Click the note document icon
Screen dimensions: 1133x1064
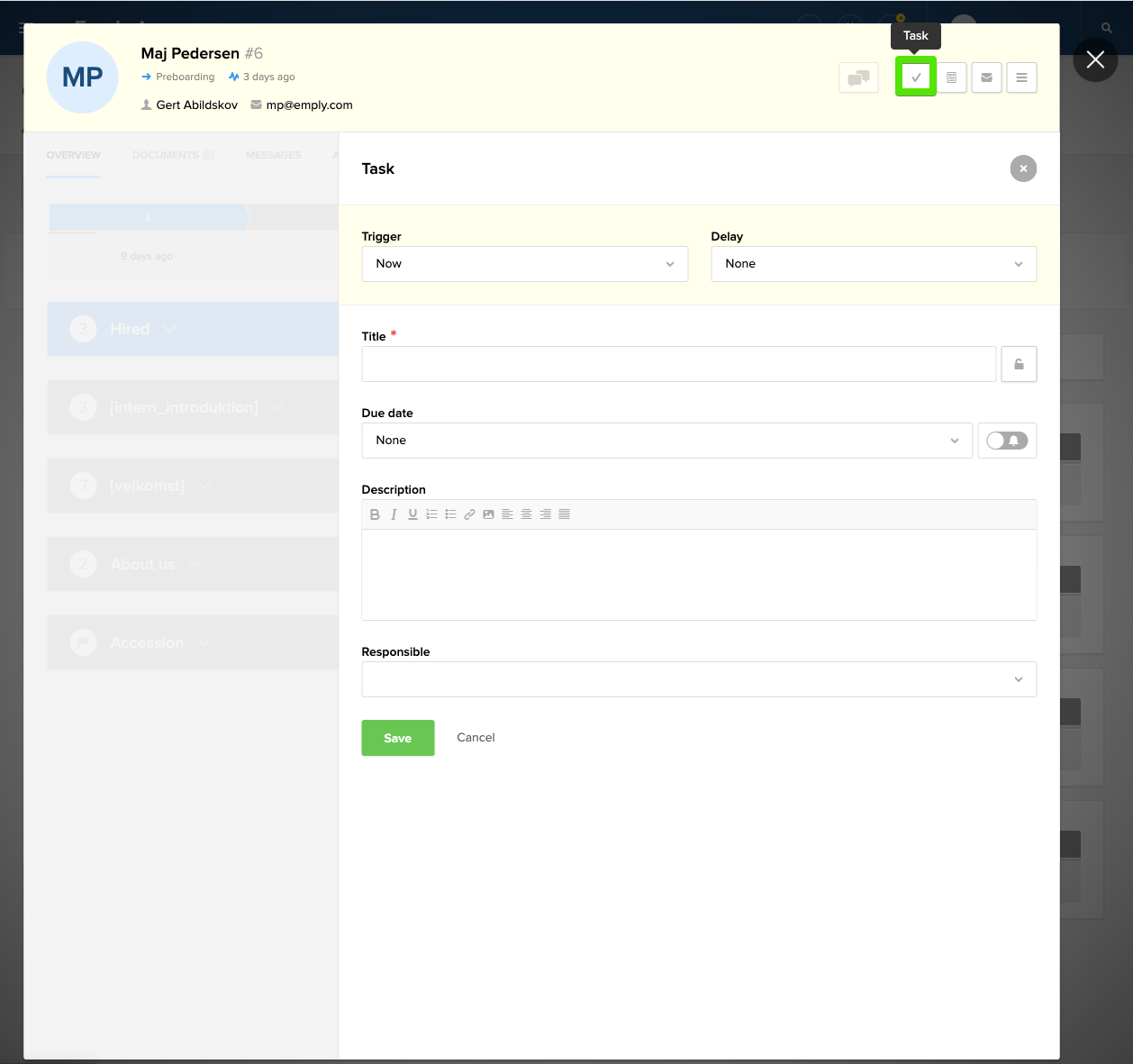951,77
